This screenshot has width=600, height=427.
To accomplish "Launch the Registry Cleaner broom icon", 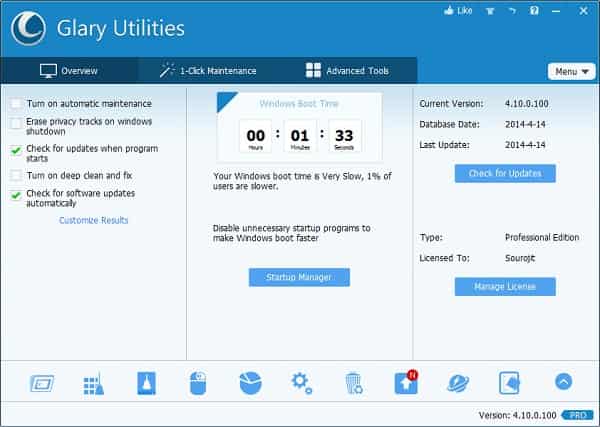I will click(x=94, y=383).
